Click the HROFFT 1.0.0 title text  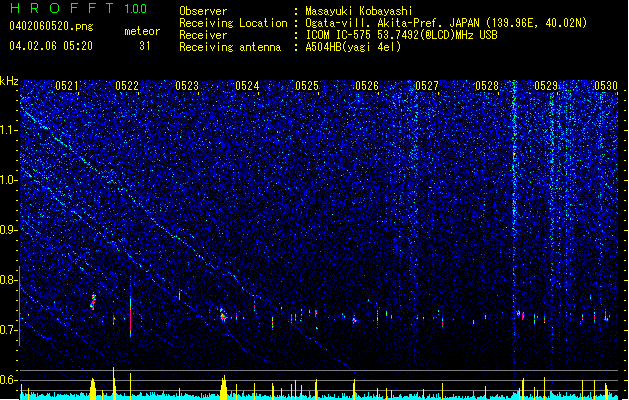click(x=79, y=8)
